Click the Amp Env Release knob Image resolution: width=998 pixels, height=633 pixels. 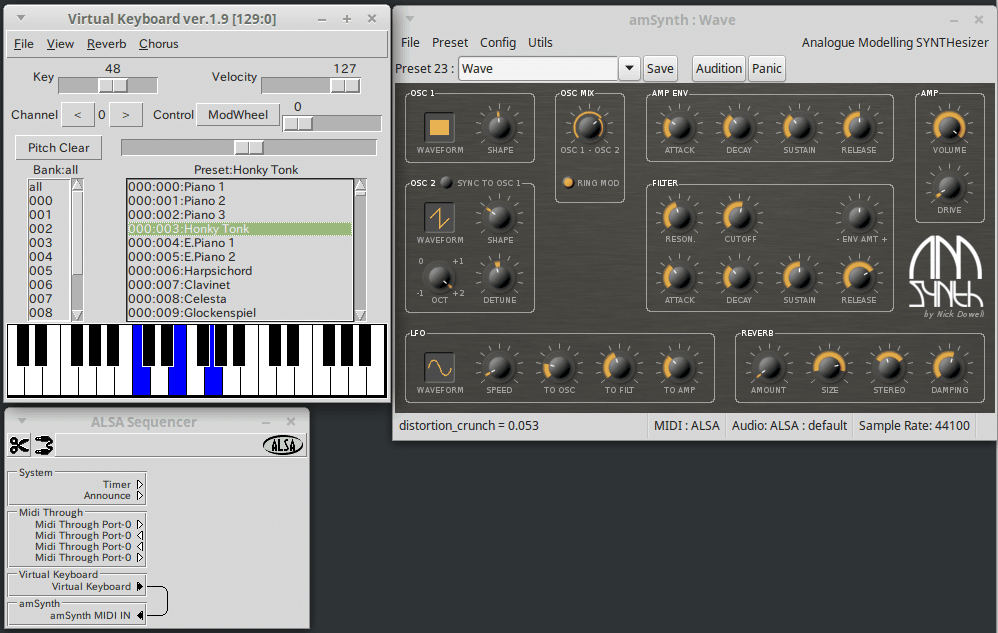859,127
